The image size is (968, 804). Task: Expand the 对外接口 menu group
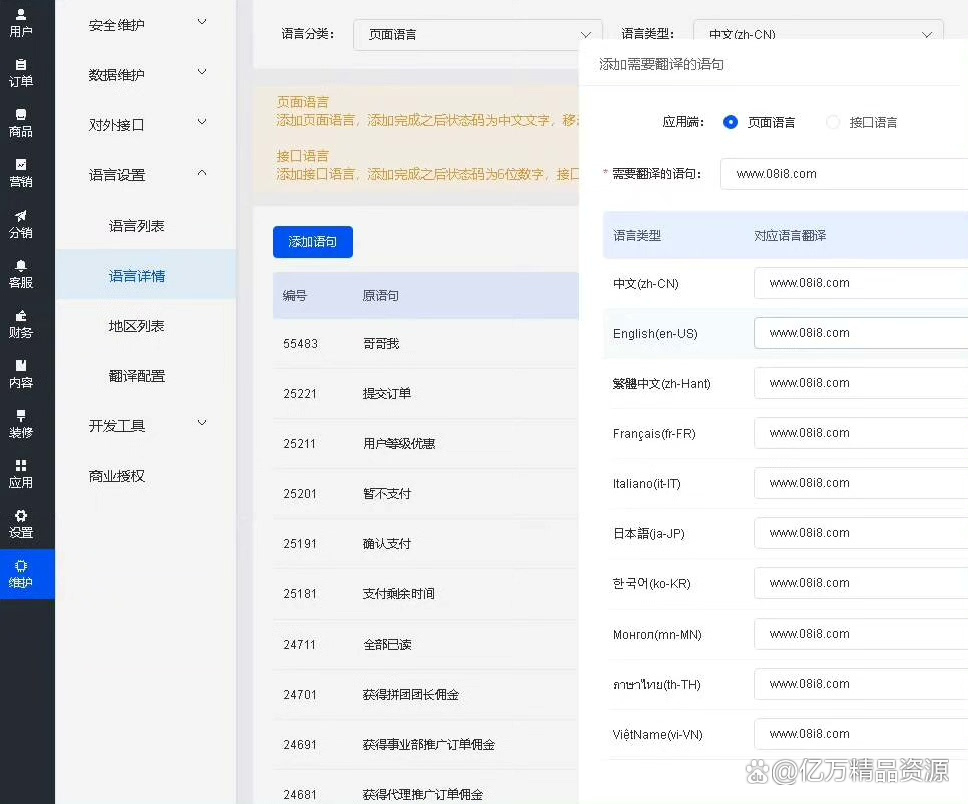pos(146,125)
